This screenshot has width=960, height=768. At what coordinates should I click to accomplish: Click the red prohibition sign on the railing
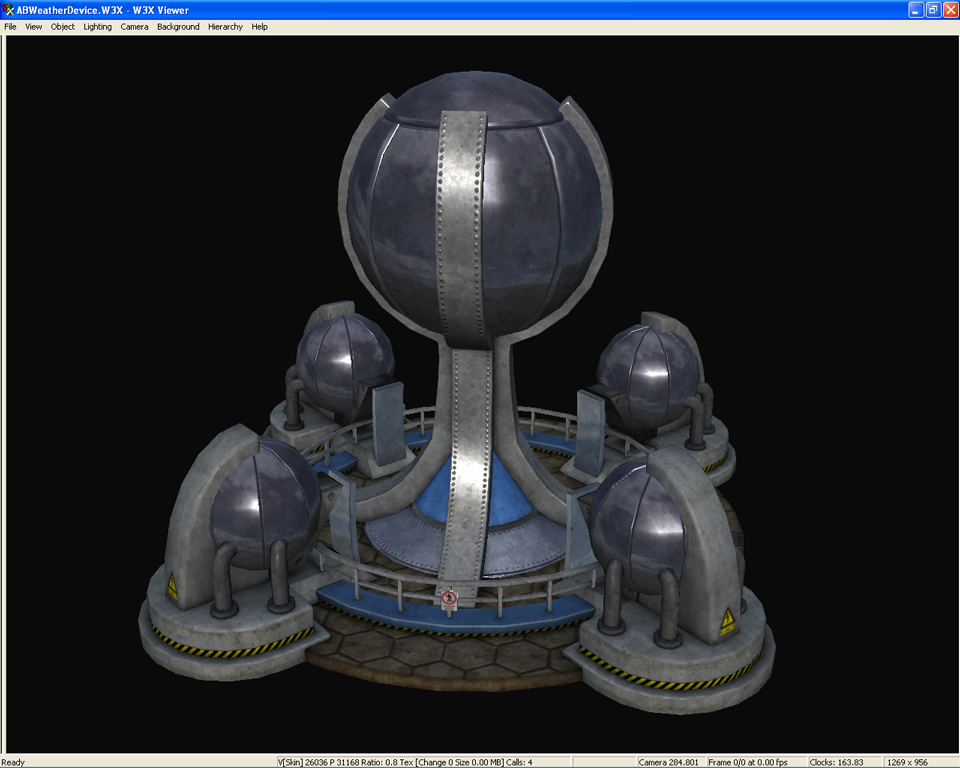[x=449, y=598]
